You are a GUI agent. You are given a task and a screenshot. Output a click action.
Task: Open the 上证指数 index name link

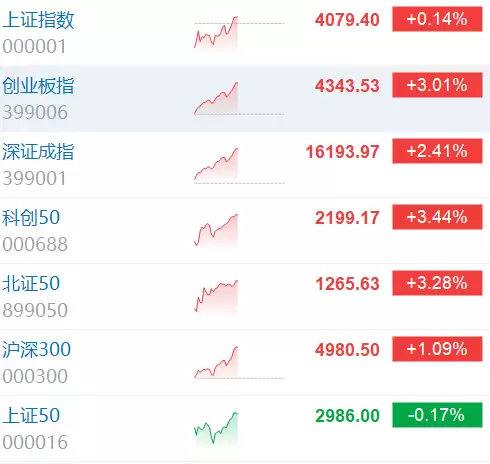coord(38,20)
